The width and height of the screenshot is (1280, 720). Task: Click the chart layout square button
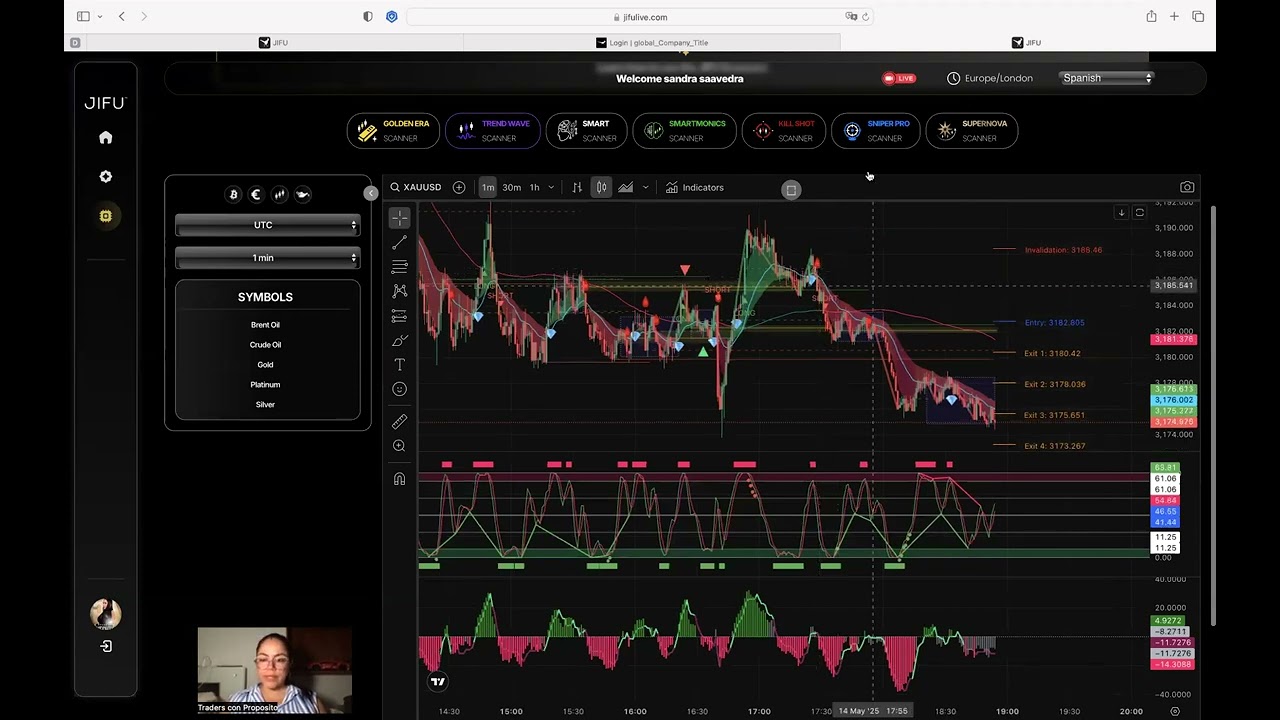coord(791,189)
